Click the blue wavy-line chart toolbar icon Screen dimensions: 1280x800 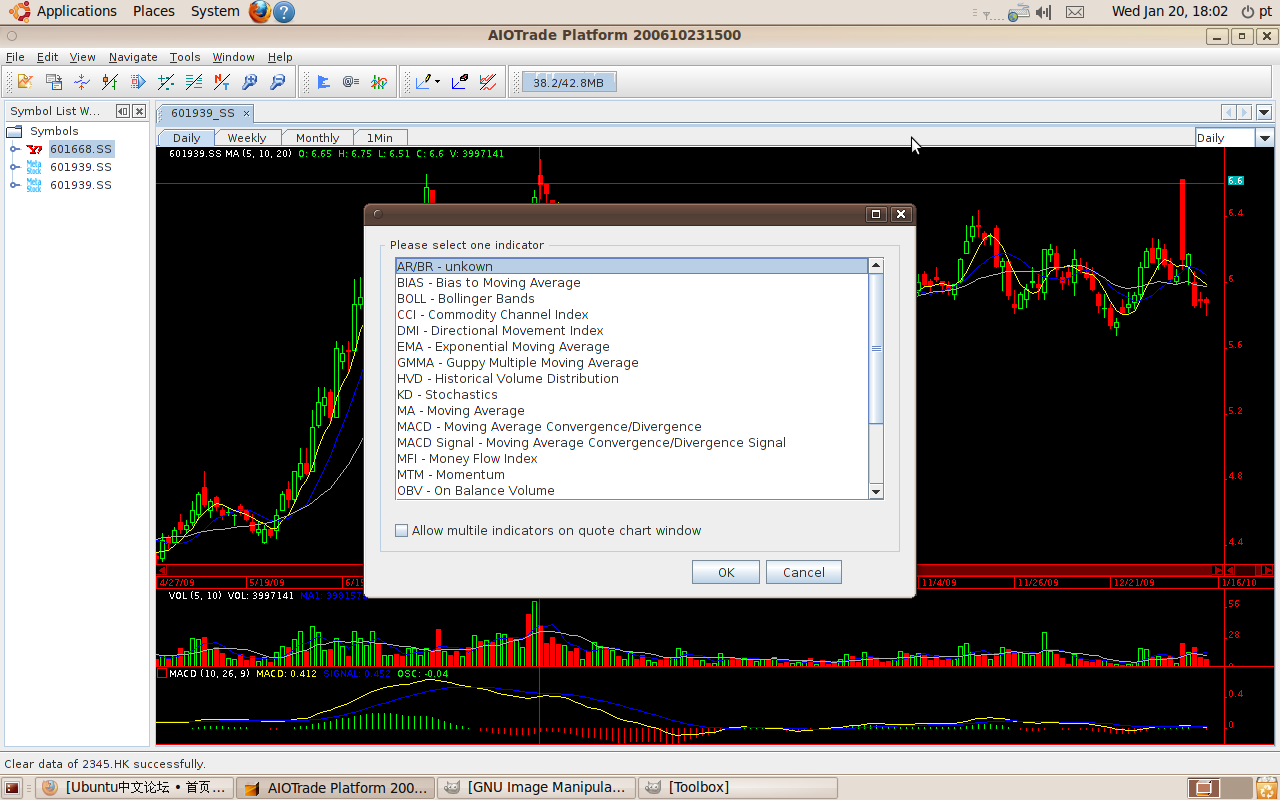coord(82,82)
